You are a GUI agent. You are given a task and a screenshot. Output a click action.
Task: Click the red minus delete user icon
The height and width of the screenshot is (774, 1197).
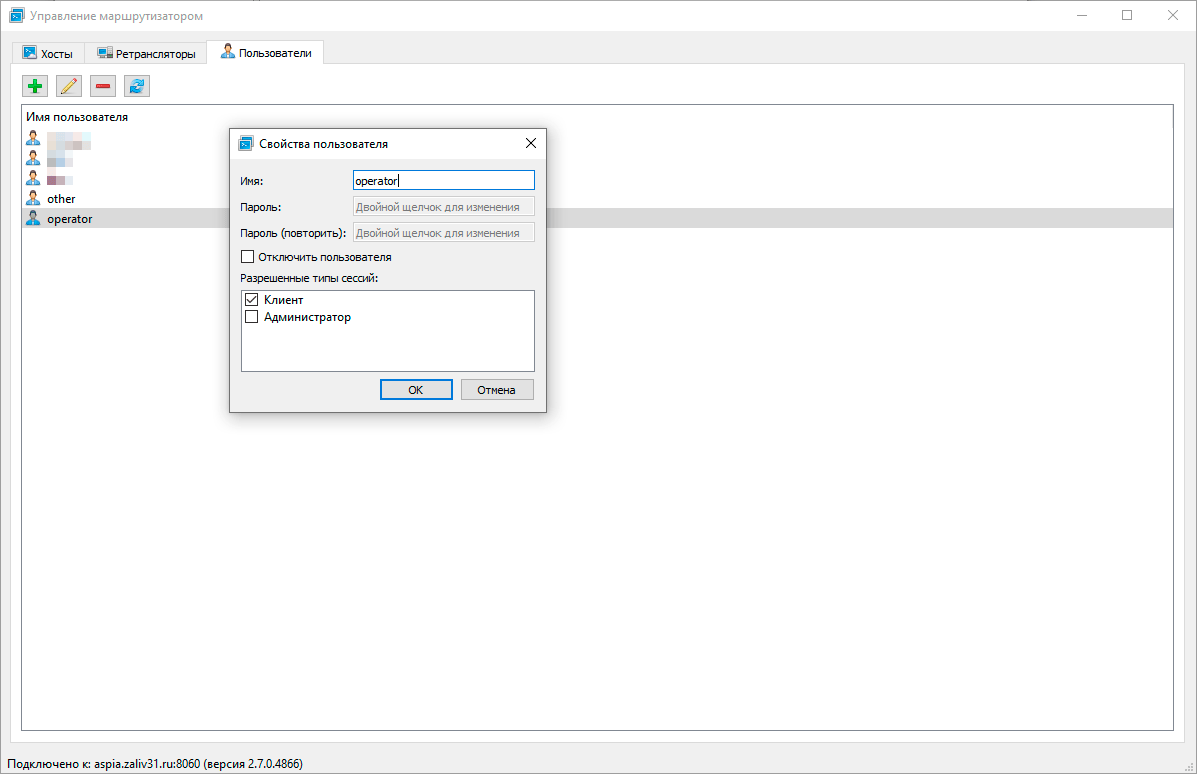103,86
